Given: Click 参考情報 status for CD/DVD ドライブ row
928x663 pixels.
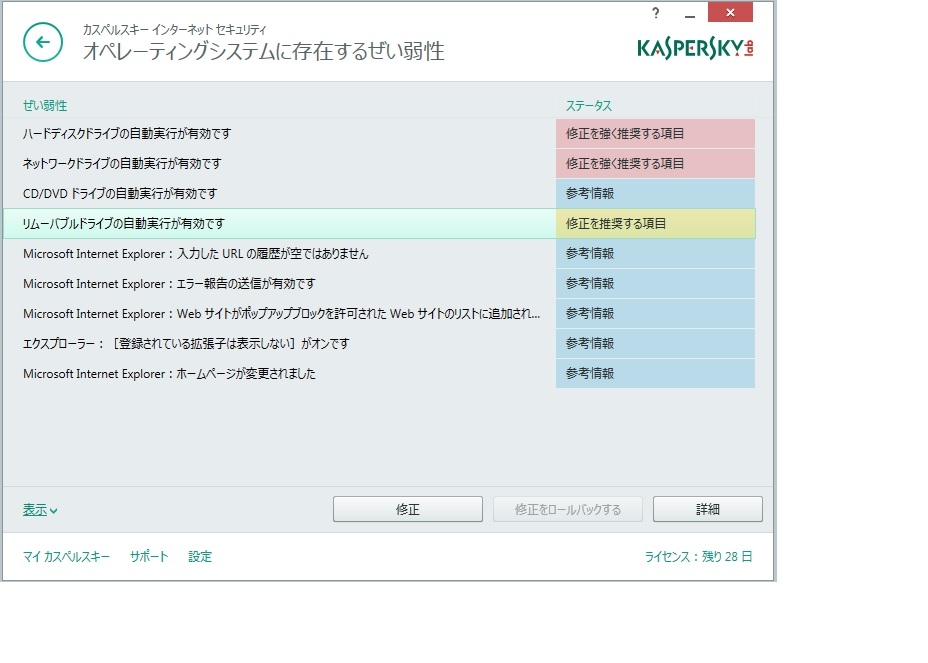Looking at the screenshot, I should click(655, 194).
